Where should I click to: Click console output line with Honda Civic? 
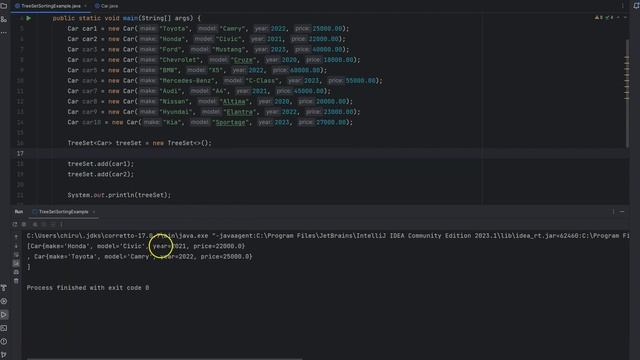[x=136, y=246]
